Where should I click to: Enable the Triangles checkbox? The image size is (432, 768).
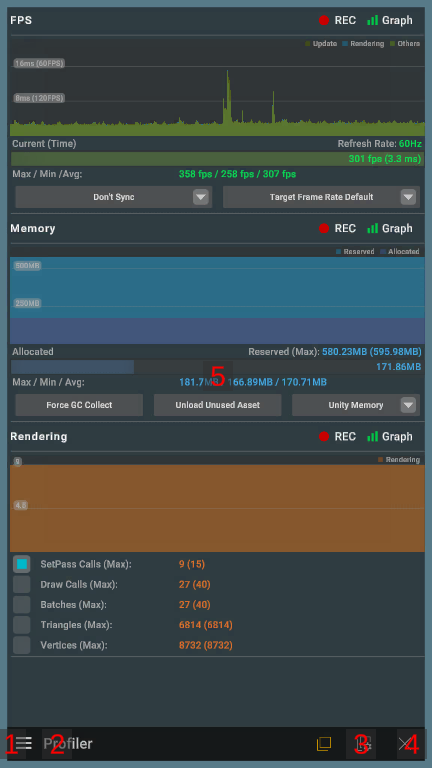(22, 625)
